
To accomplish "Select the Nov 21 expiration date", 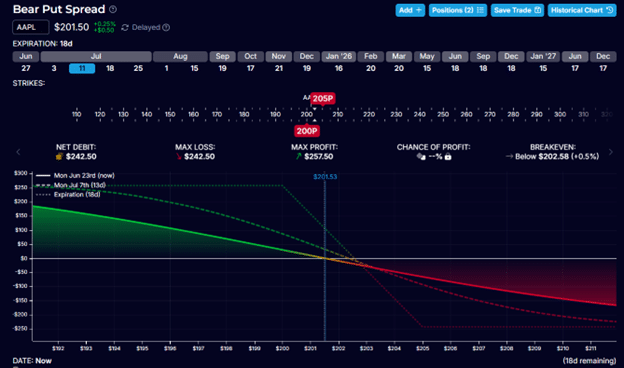I will [279, 68].
